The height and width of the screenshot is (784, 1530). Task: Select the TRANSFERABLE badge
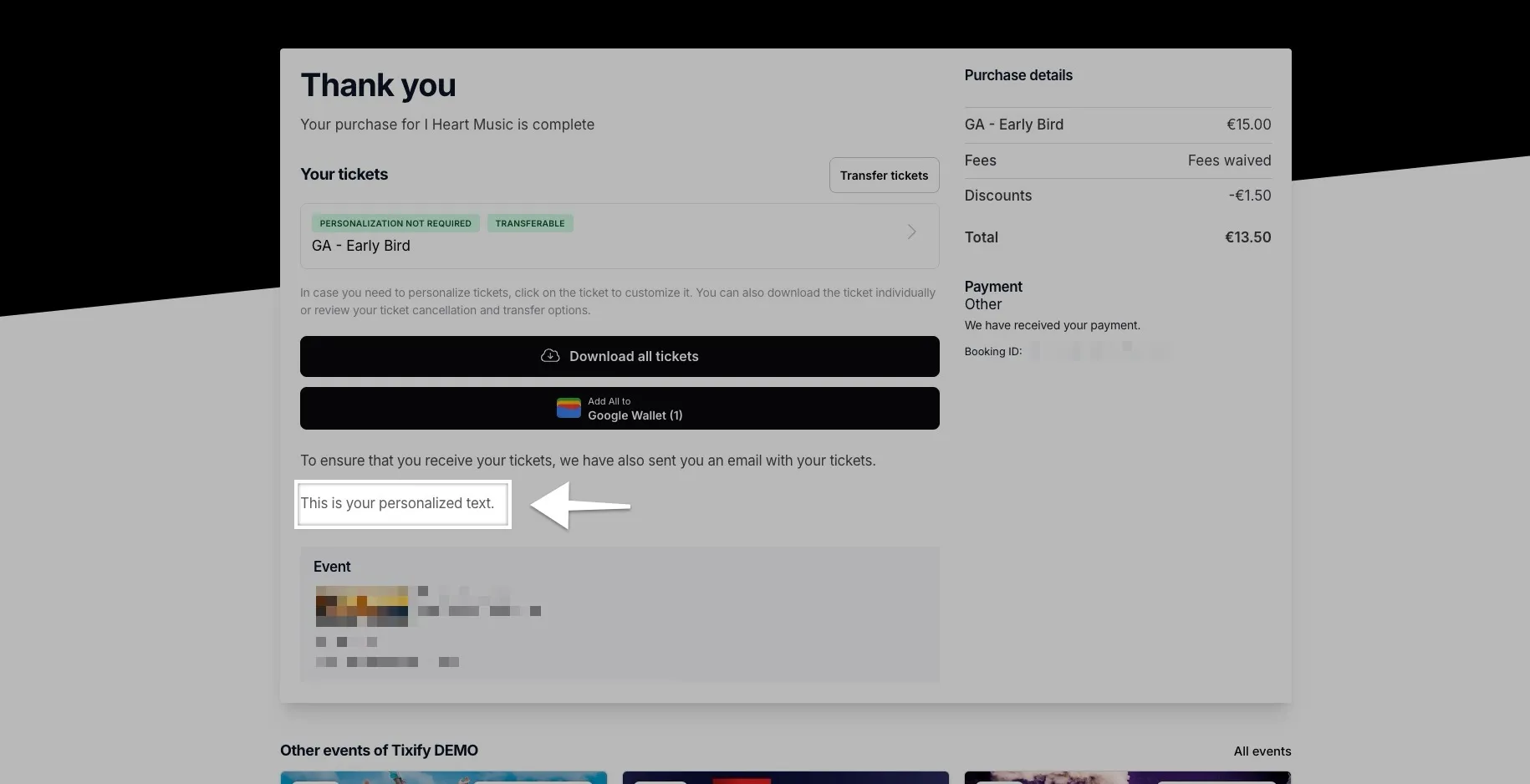530,223
